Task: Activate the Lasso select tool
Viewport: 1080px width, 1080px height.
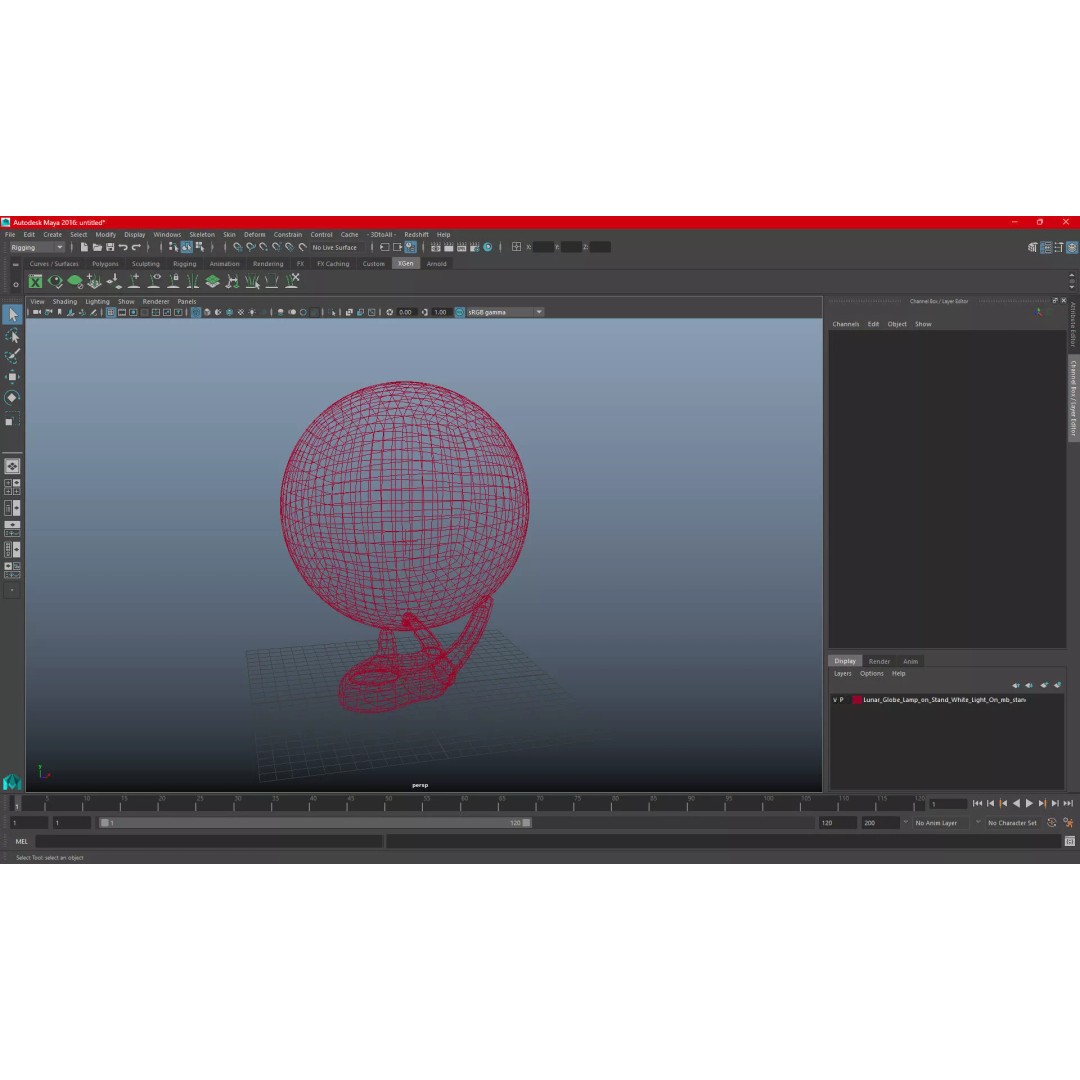Action: pos(12,335)
